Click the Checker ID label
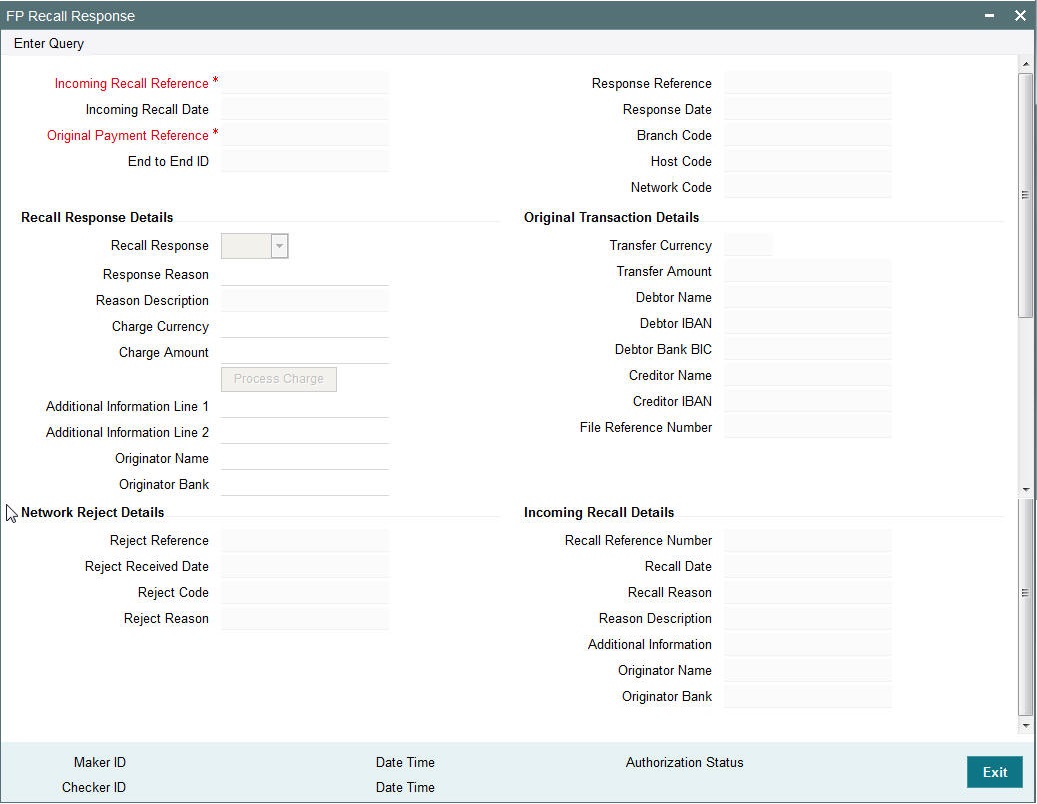The height and width of the screenshot is (804, 1037). point(94,787)
